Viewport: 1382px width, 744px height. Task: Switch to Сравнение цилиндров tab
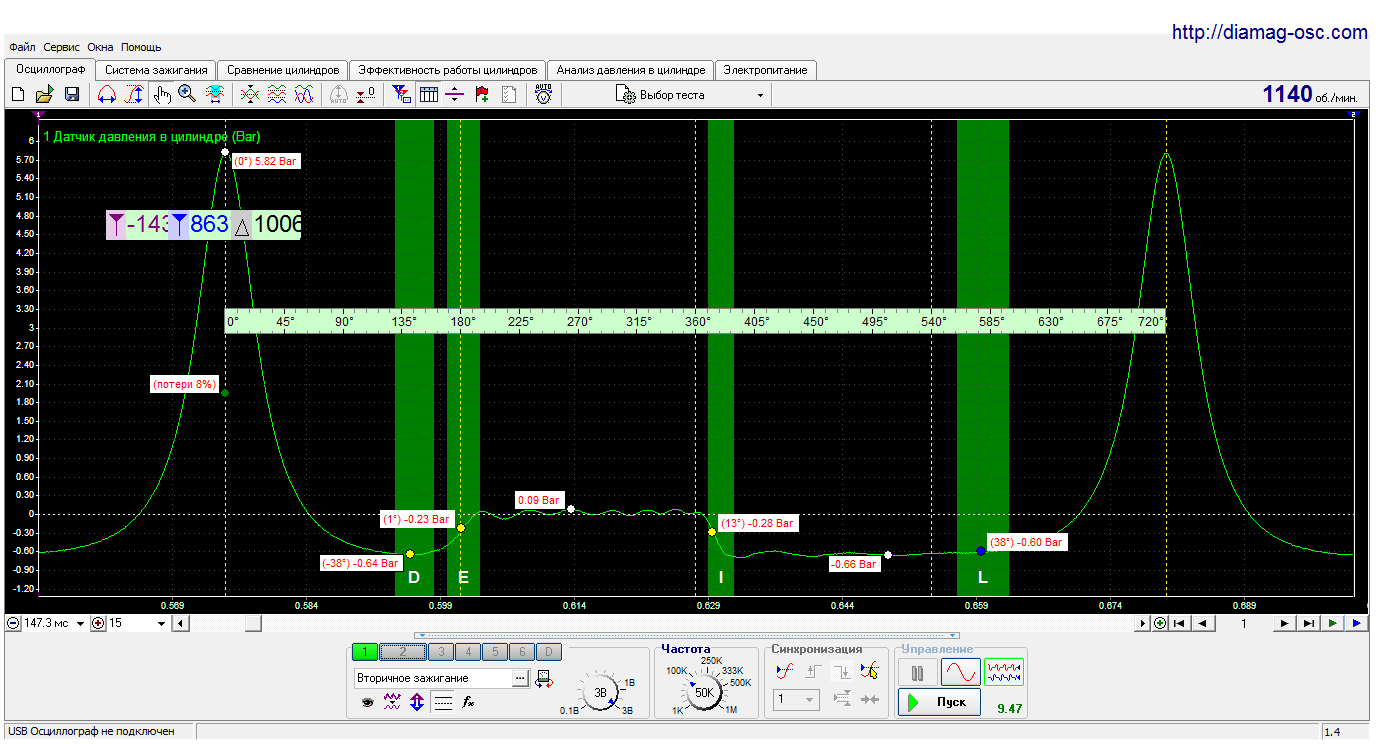283,70
